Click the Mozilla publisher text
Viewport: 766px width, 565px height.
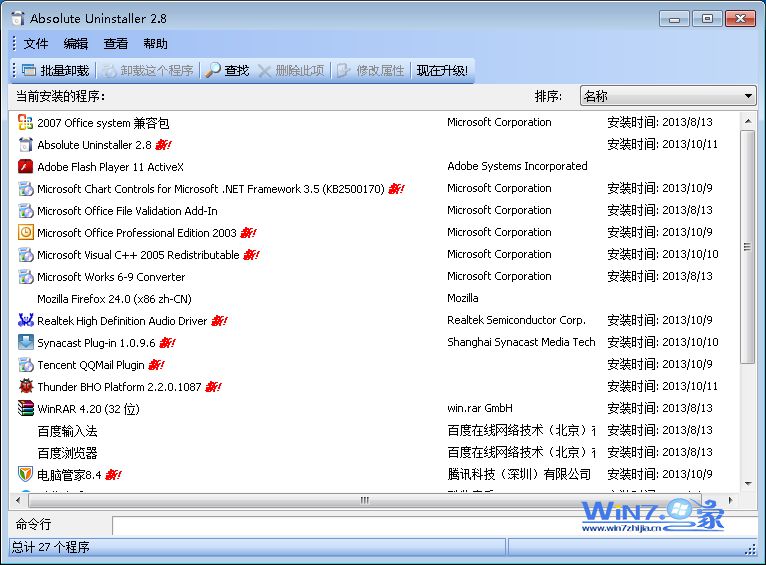pyautogui.click(x=463, y=298)
